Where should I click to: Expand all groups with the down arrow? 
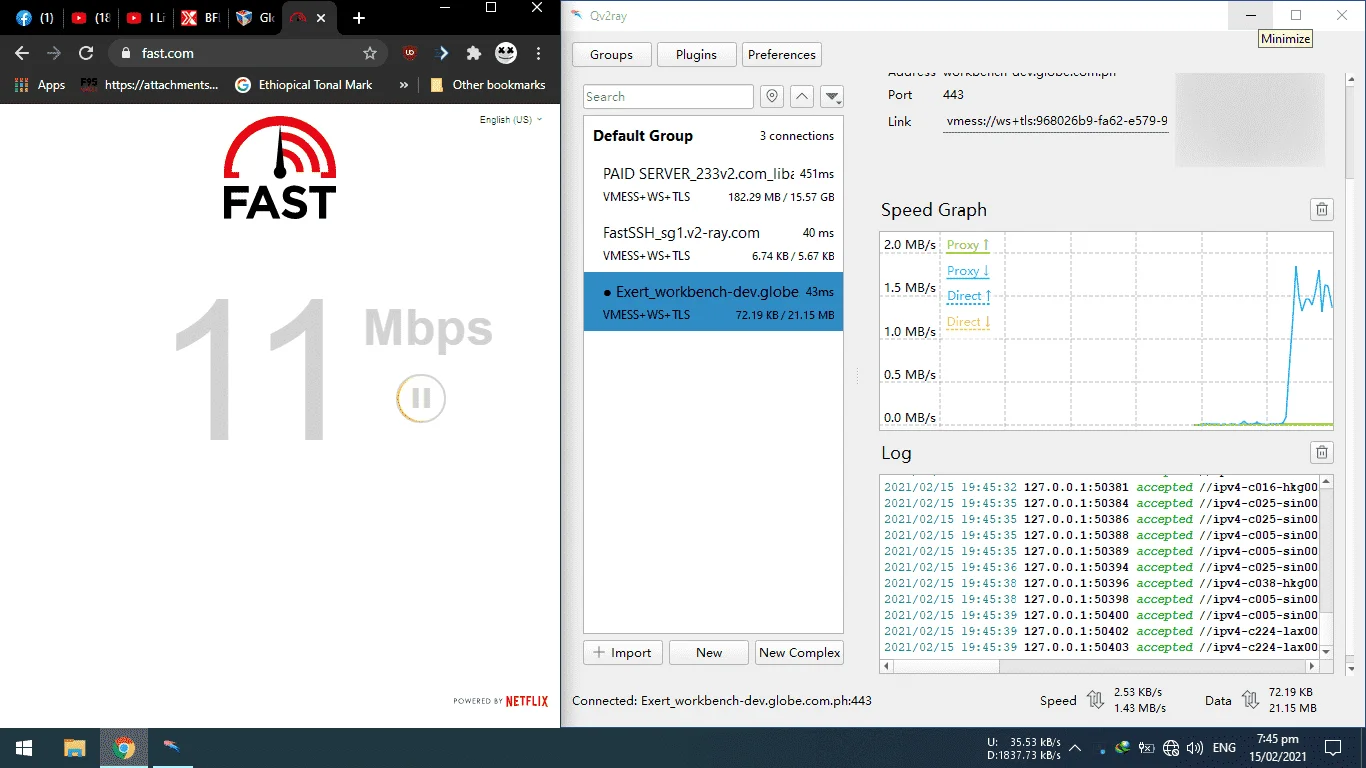(832, 96)
